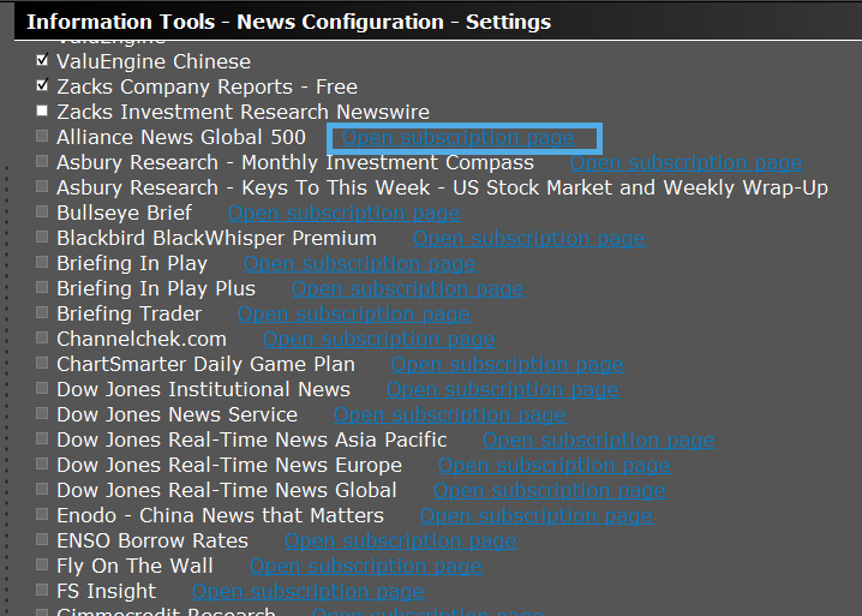Check Asbury Research - Monthly Investment Compass
This screenshot has width=862, height=616.
point(41,161)
